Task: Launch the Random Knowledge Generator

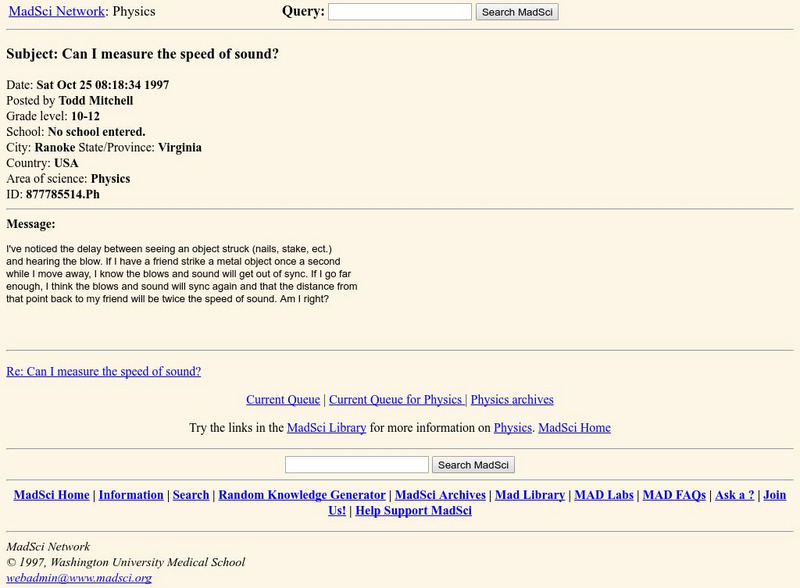Action: (302, 495)
